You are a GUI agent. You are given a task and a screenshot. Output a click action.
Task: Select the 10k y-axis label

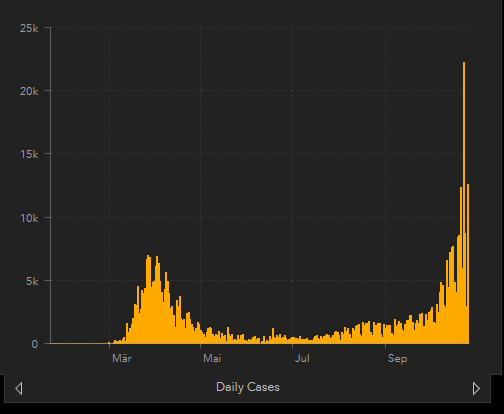[29, 218]
